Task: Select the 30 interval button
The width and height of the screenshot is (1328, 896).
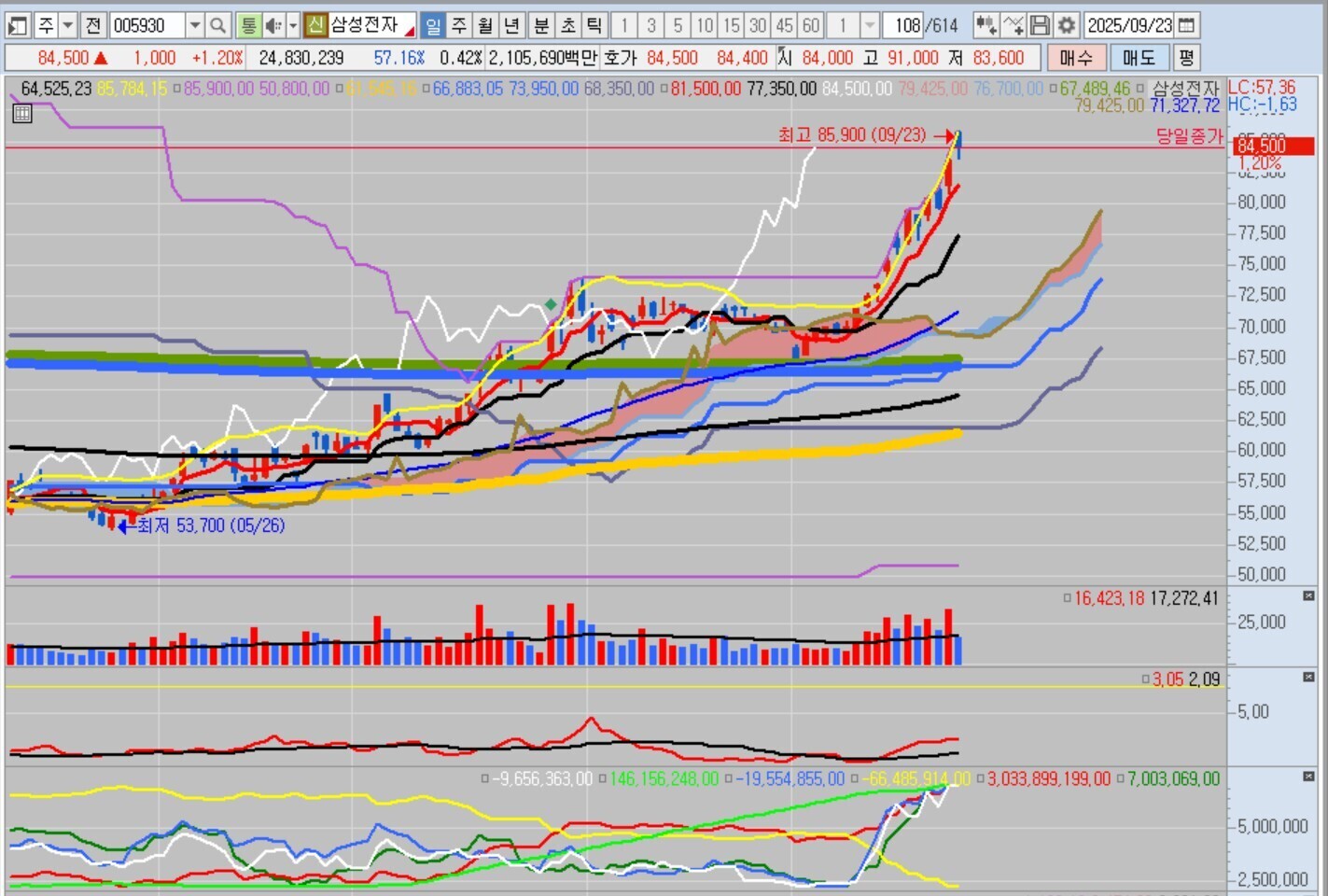Action: 758,25
